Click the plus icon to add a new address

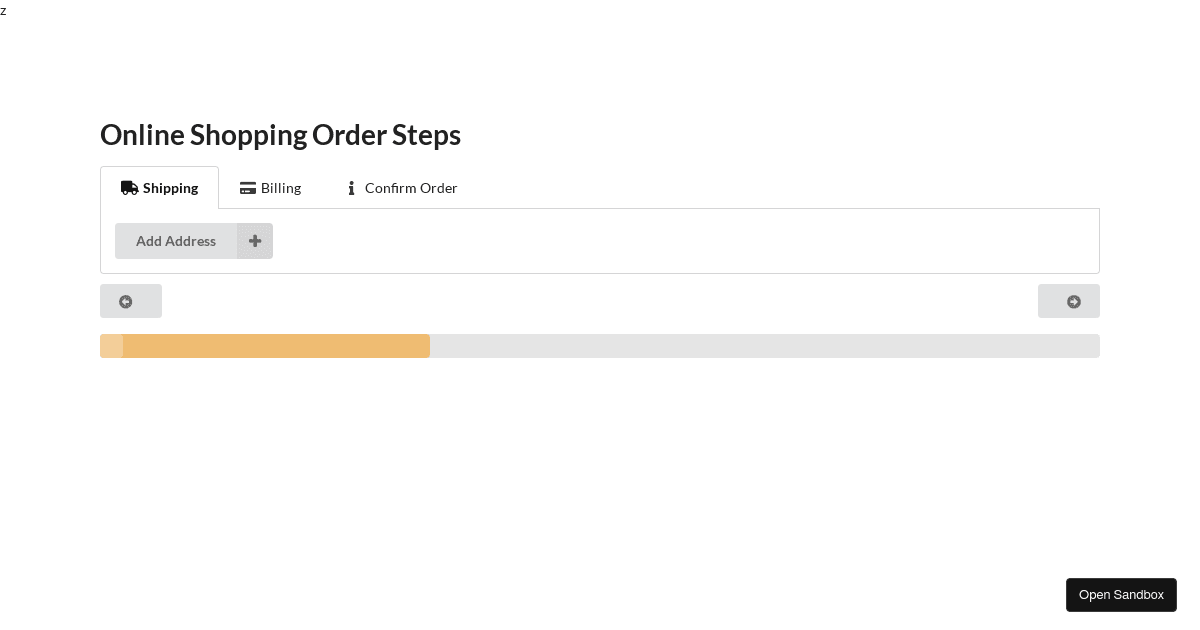coord(255,241)
